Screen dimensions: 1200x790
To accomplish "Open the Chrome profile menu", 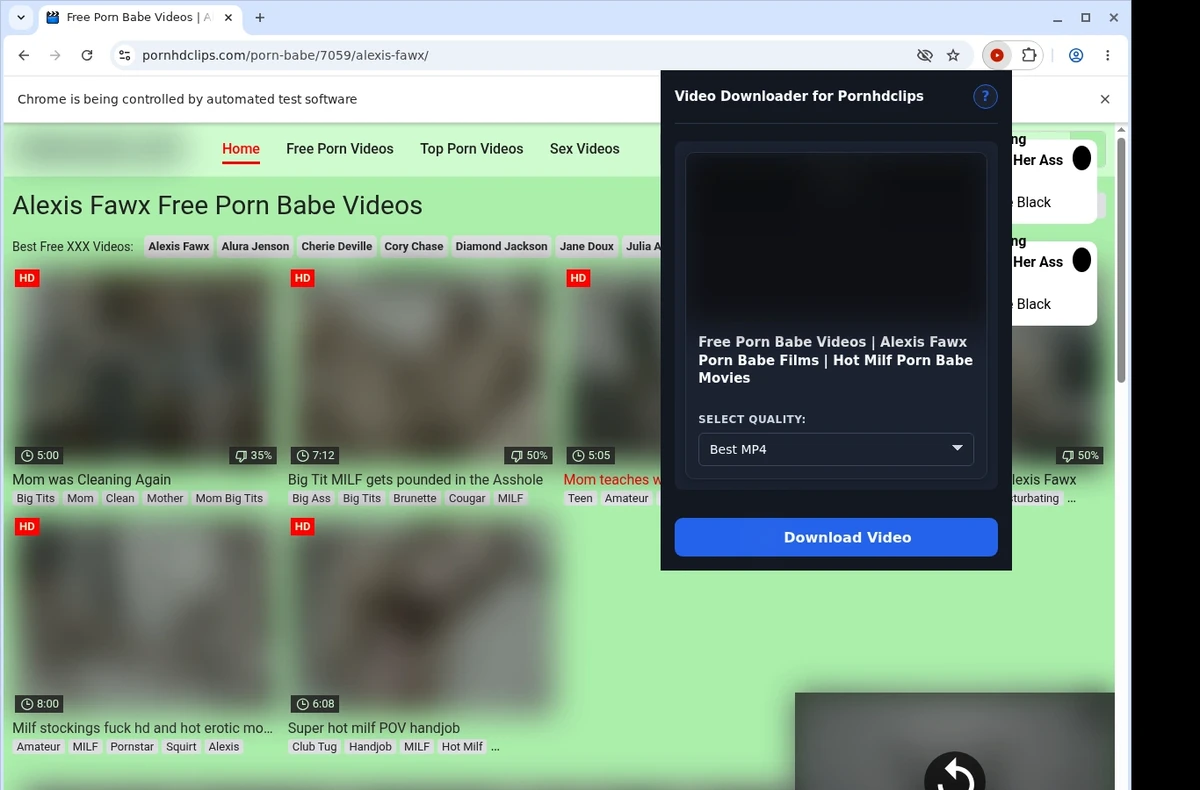I will click(x=1076, y=56).
